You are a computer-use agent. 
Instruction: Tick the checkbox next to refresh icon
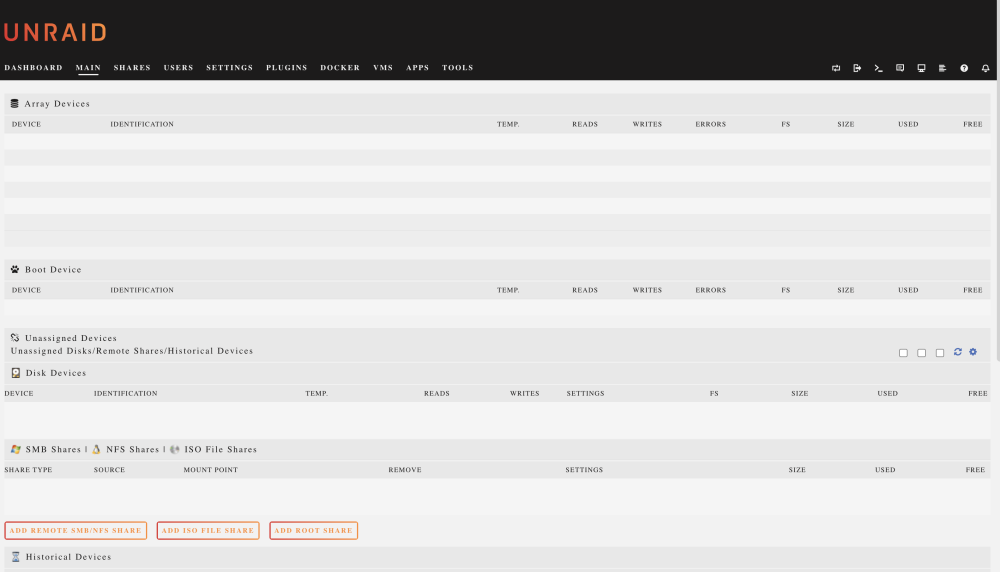pyautogui.click(x=939, y=353)
